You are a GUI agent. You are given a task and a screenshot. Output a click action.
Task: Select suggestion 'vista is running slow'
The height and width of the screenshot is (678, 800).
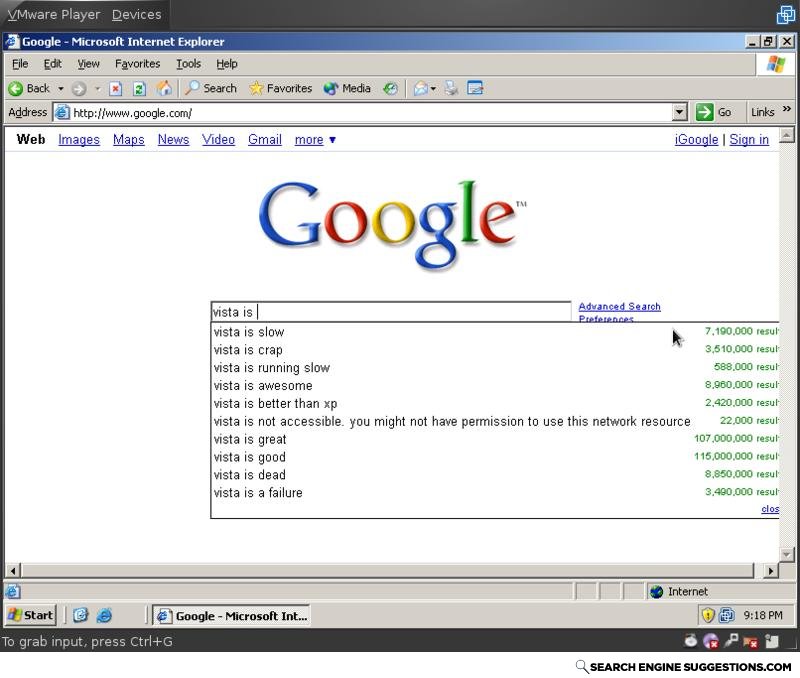coord(495,368)
